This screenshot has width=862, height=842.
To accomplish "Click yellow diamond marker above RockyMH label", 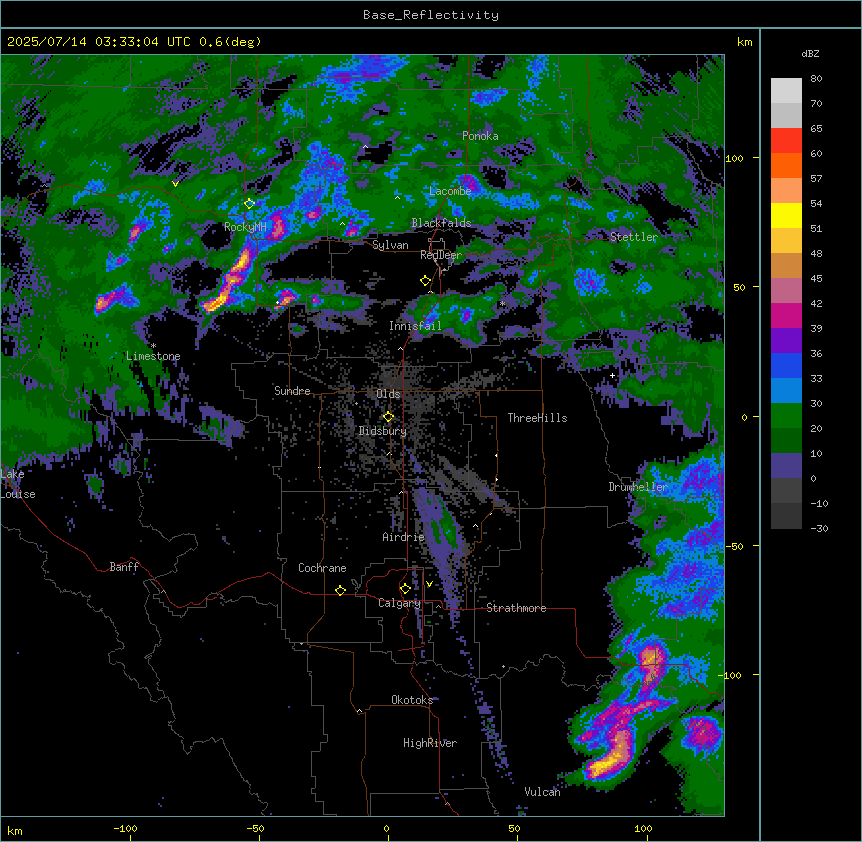I will click(249, 203).
